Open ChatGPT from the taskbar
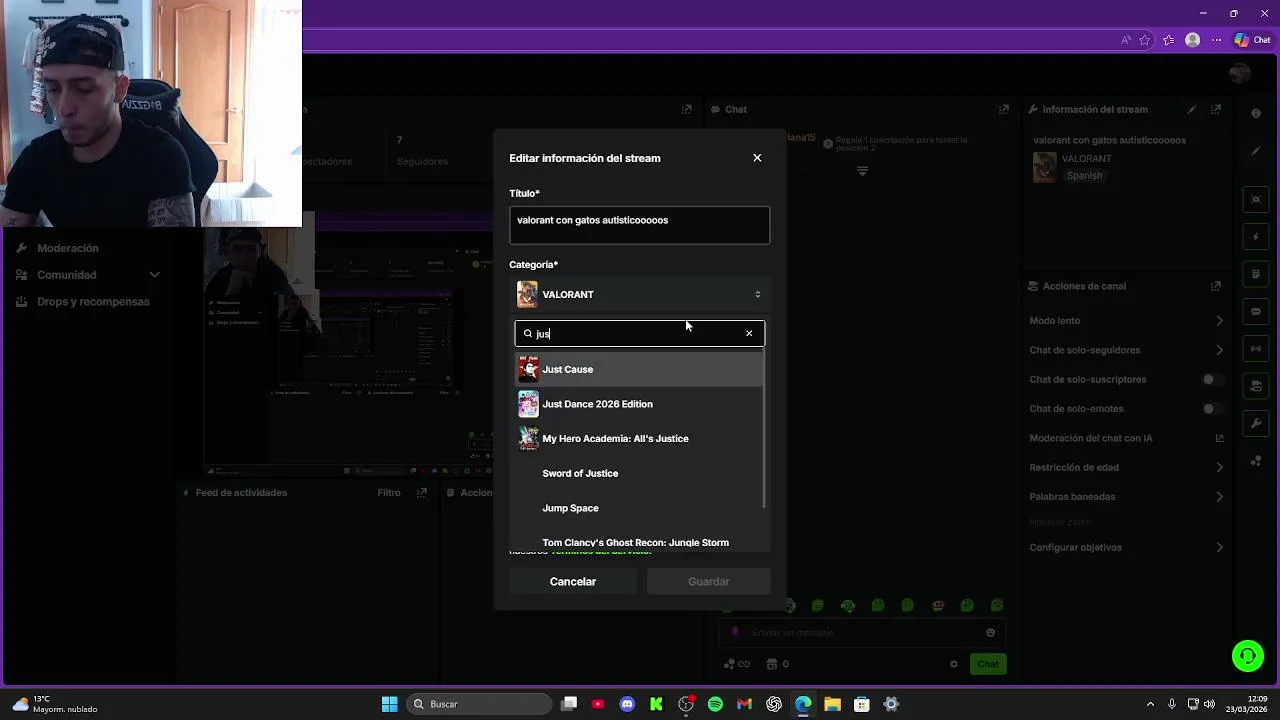Screen dimensions: 1280x720 click(x=774, y=704)
